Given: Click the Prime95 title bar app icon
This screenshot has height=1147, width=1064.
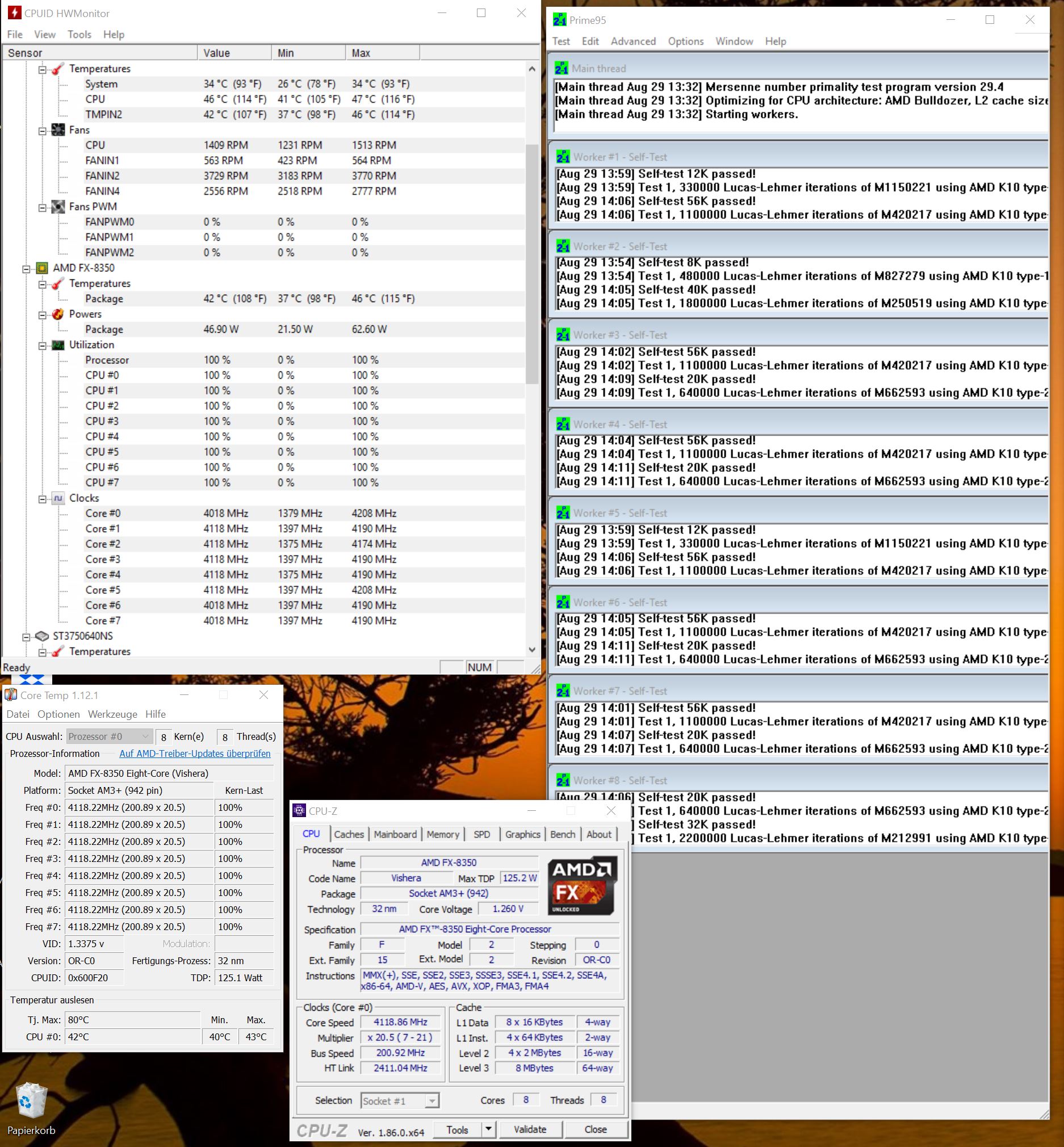Looking at the screenshot, I should pyautogui.click(x=560, y=20).
